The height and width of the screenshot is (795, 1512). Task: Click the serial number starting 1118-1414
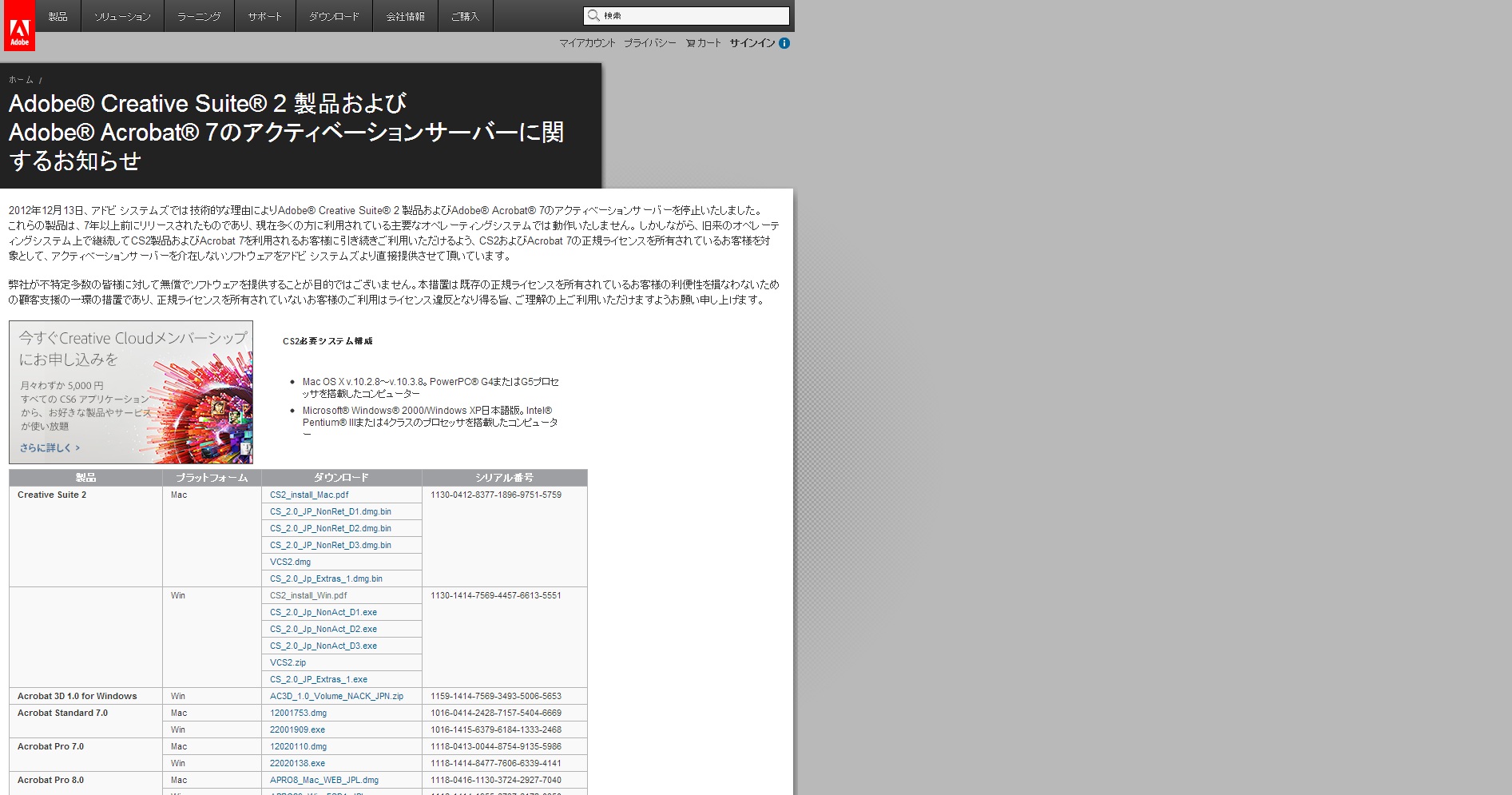click(x=496, y=764)
